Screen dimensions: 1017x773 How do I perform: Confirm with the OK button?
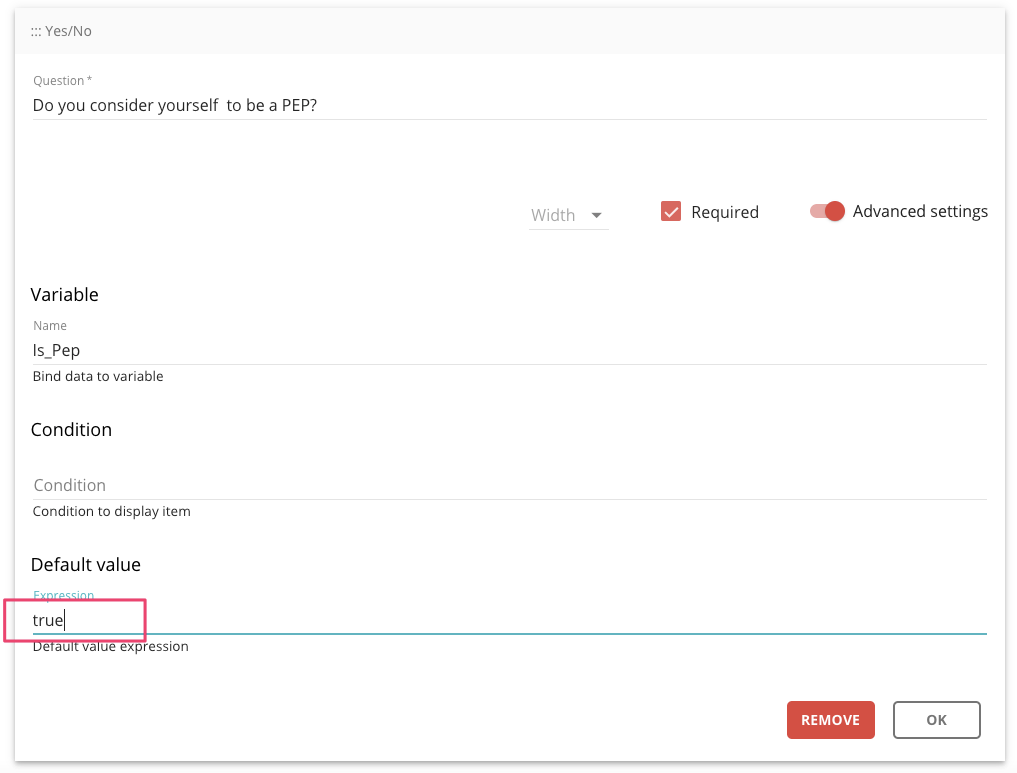click(x=936, y=720)
